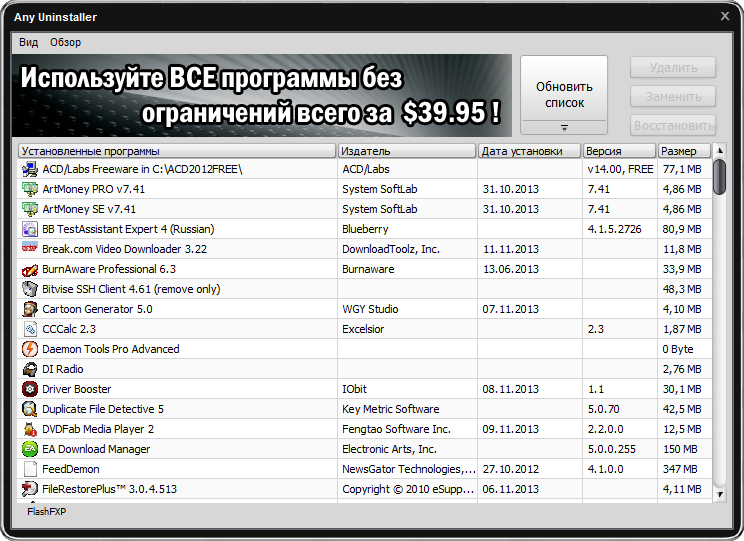Select EA Download Manager program name
This screenshot has width=744, height=541.
[96, 449]
